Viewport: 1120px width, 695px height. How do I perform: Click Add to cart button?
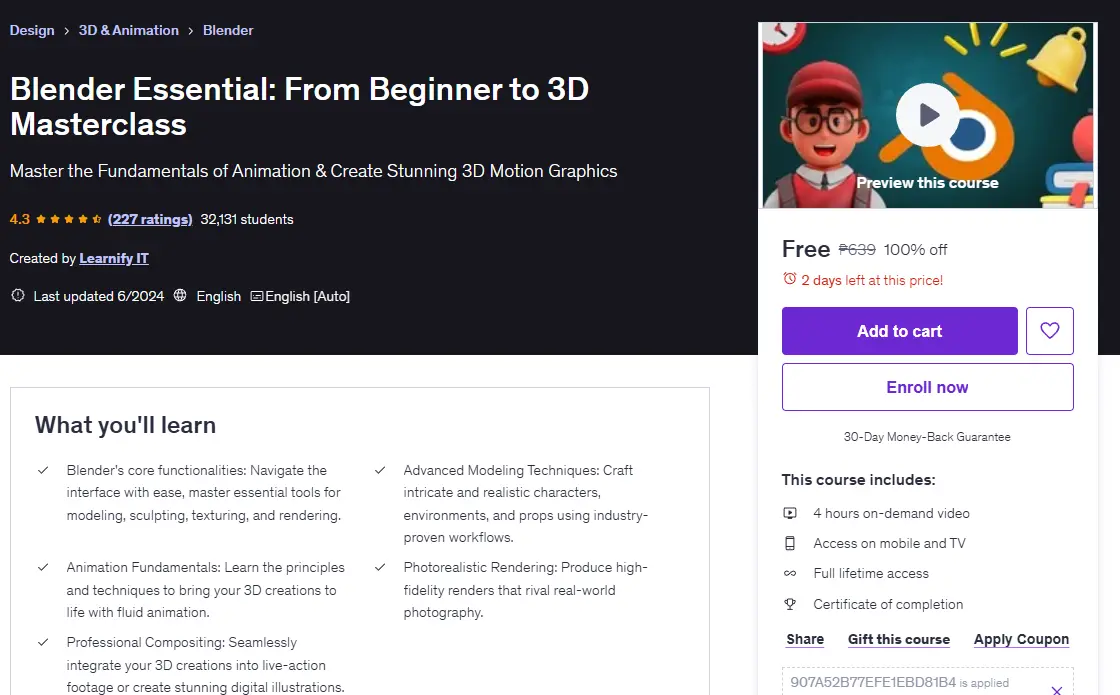[899, 331]
